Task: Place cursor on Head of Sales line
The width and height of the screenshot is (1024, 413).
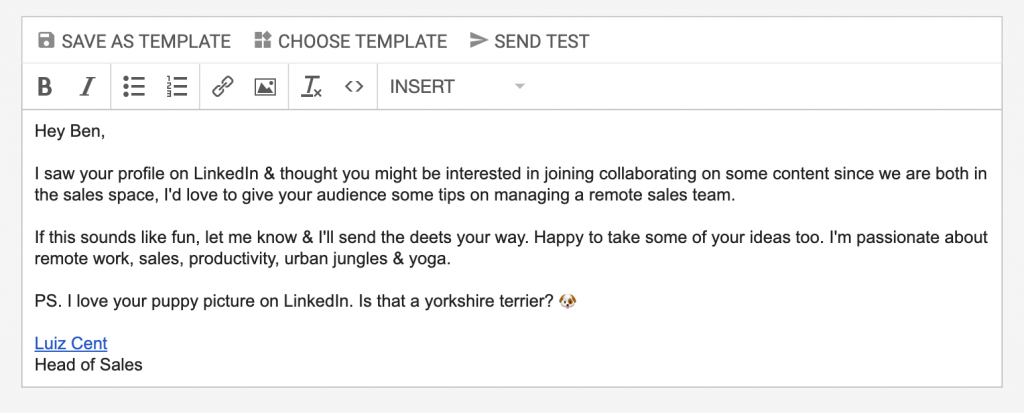Action: (x=89, y=364)
